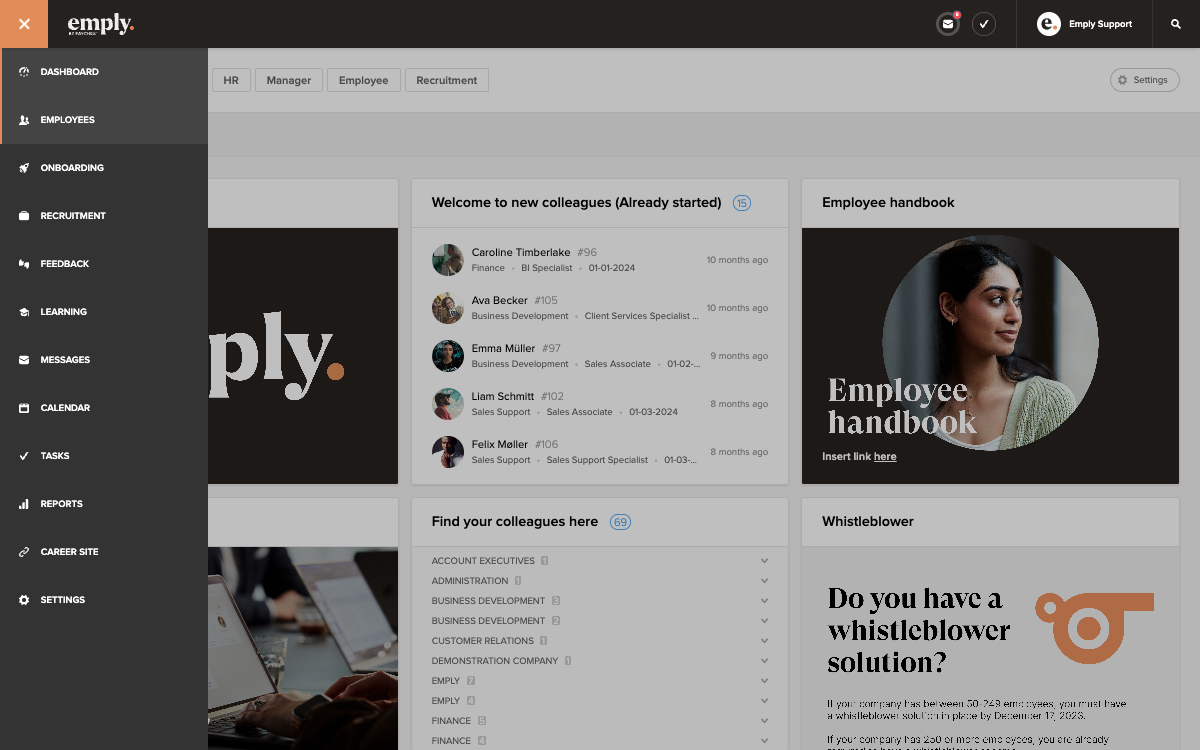Open the tasks checkmark icon in header
The height and width of the screenshot is (750, 1200).
984,24
